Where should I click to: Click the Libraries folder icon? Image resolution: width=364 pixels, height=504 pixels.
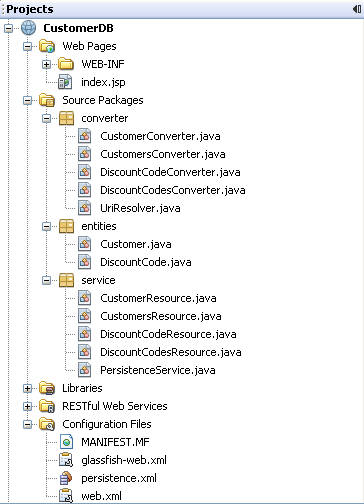(47, 388)
